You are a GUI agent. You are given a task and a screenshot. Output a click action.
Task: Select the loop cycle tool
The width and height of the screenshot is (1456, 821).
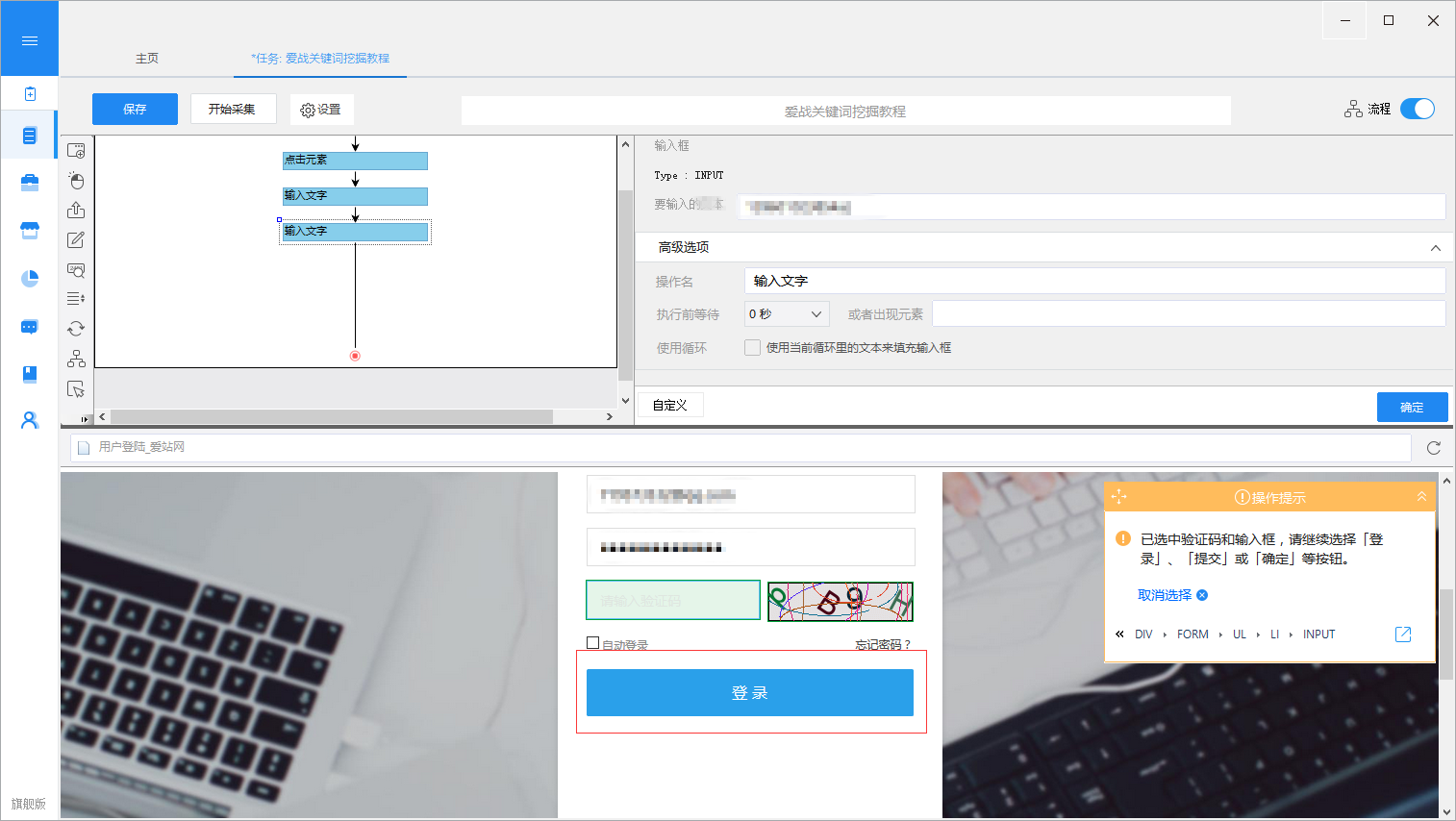76,329
